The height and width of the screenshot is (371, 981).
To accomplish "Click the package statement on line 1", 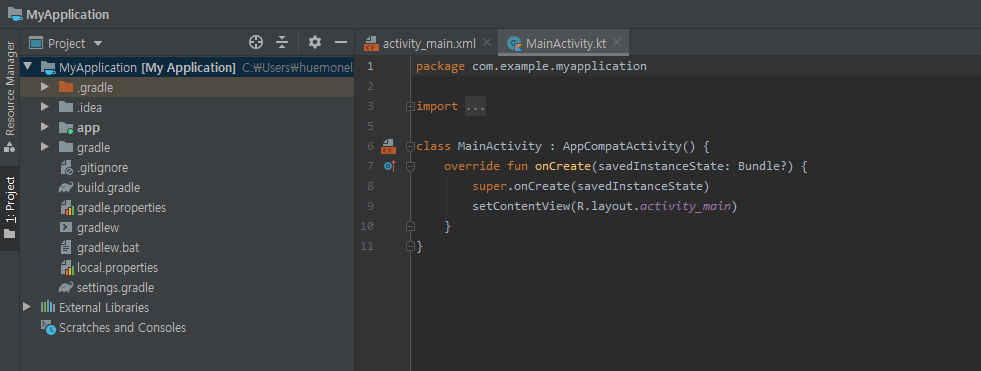I will (x=531, y=66).
